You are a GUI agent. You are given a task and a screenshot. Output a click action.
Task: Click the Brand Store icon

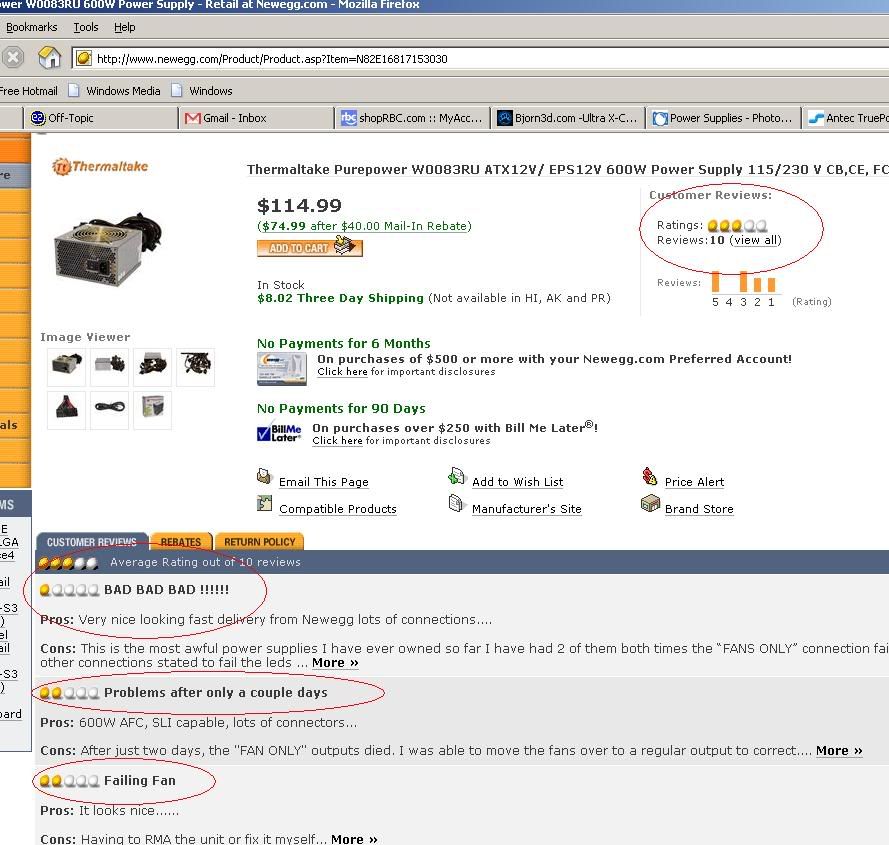point(650,503)
